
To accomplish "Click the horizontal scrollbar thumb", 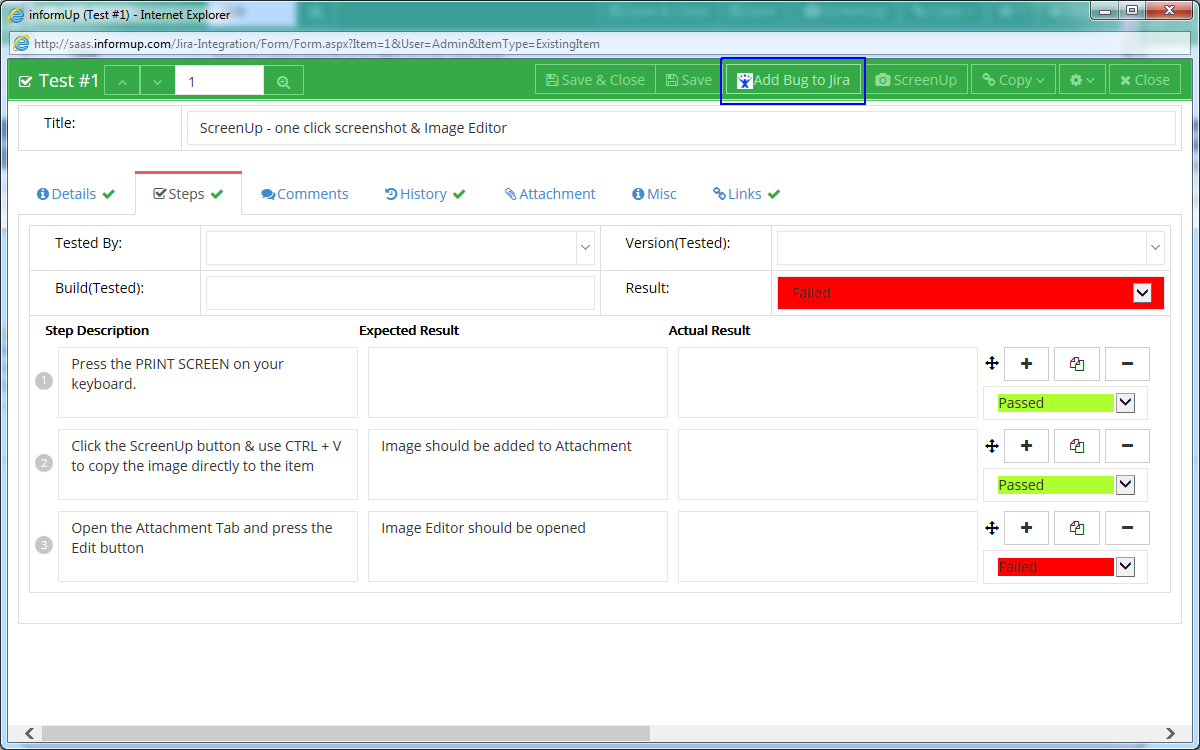I will pyautogui.click(x=345, y=734).
